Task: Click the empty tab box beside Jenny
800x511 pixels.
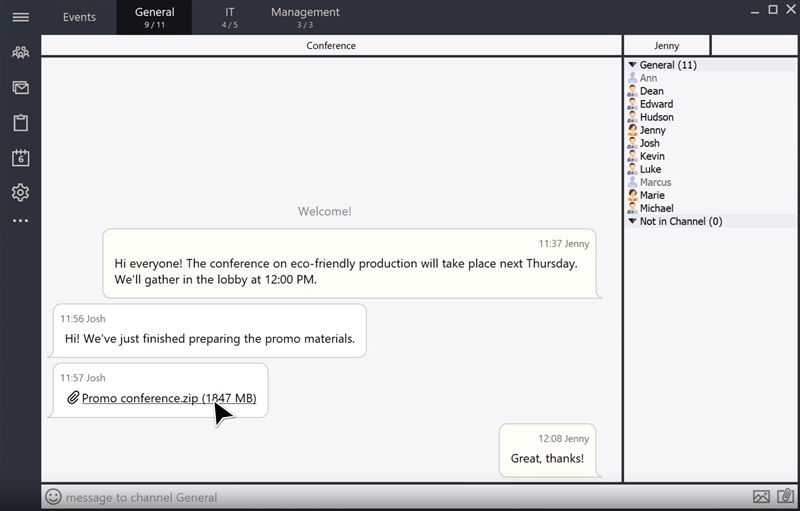Action: pos(754,45)
